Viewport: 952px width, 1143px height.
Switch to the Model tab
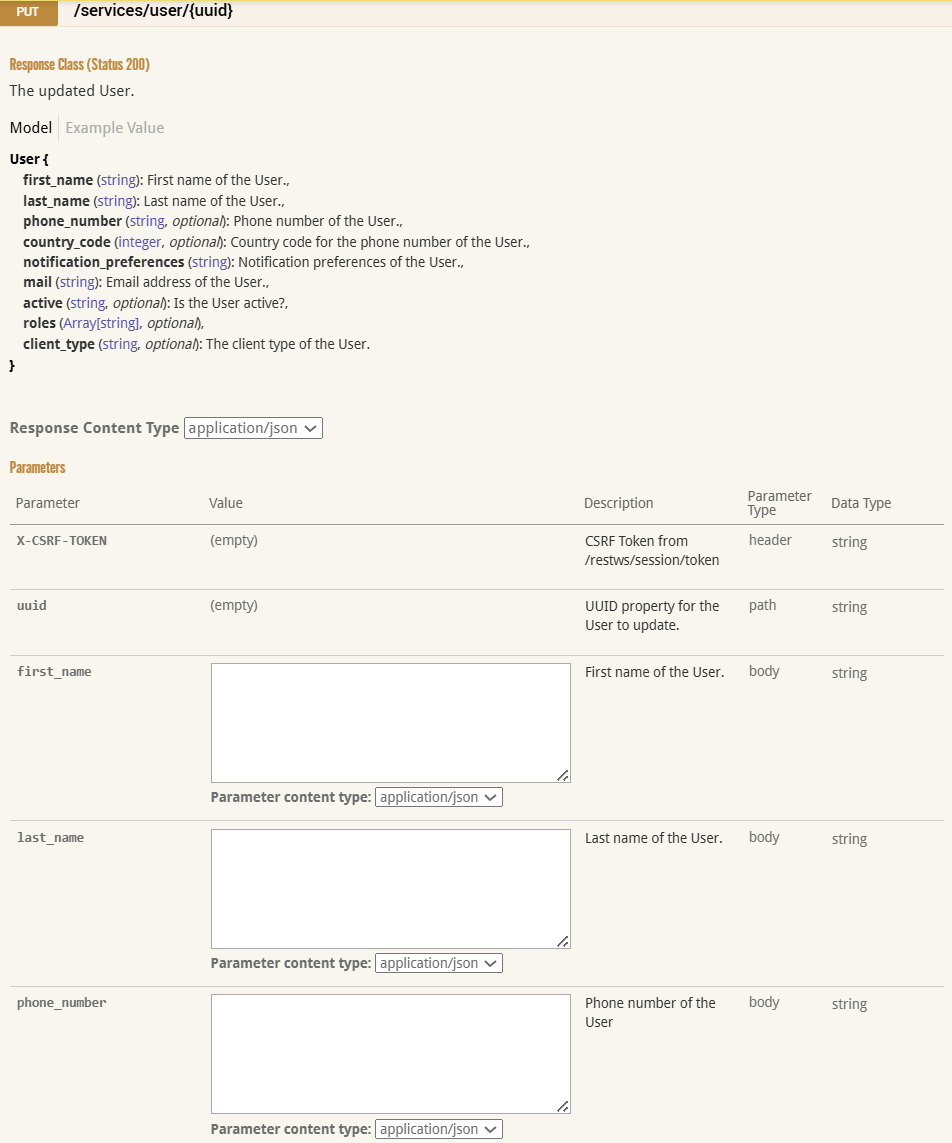coord(30,128)
